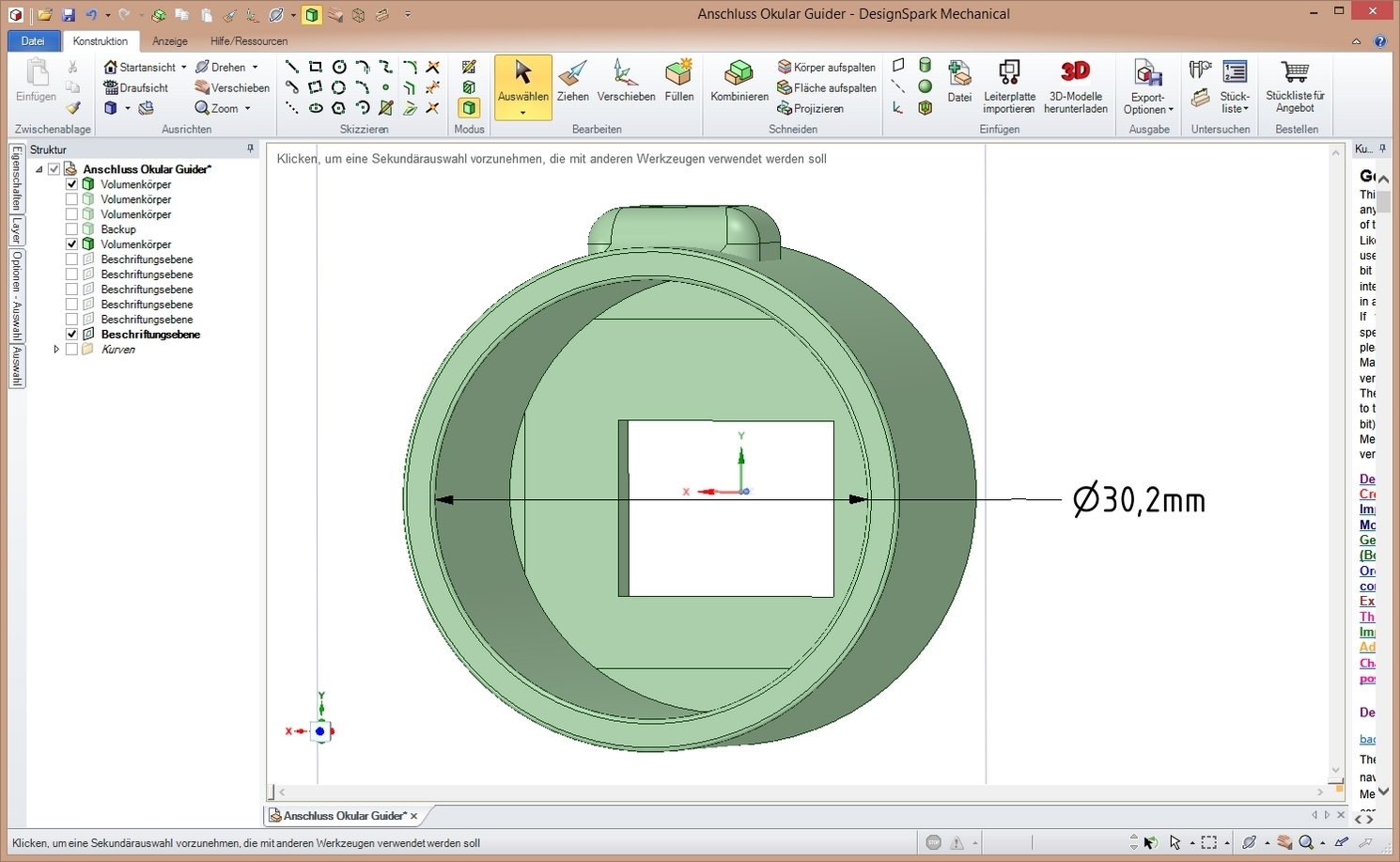Screen dimensions: 1400x862
Task: Open the Startansicht dropdown arrow
Action: (184, 68)
